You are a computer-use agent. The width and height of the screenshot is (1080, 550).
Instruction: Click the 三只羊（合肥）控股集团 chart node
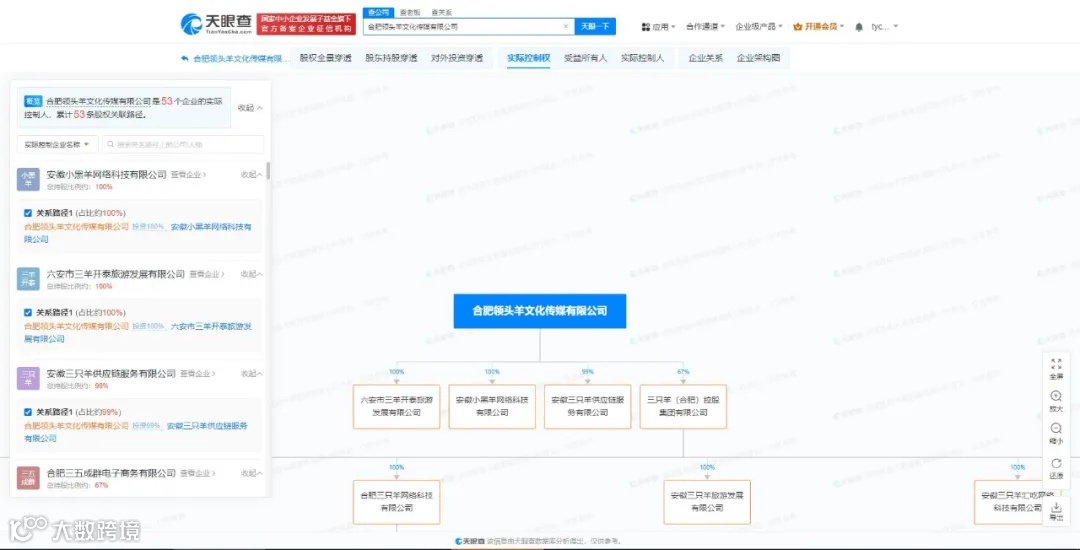pyautogui.click(x=683, y=406)
